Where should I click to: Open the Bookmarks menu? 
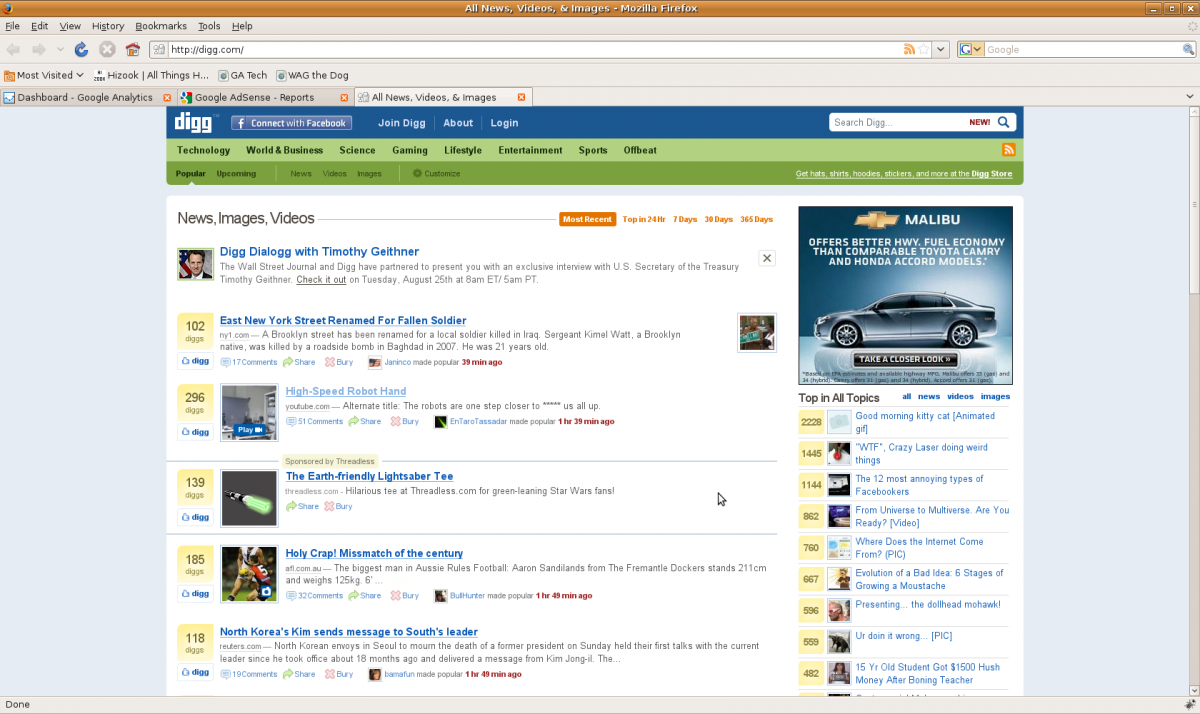(160, 26)
